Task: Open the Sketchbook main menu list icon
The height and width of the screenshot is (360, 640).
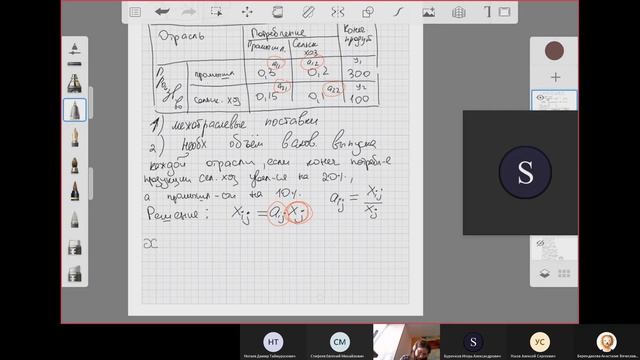Action: (x=135, y=12)
